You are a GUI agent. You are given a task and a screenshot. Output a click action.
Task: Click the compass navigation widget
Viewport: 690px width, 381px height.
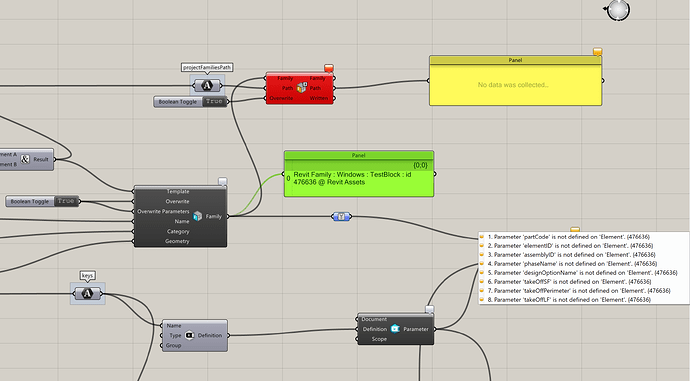point(618,10)
